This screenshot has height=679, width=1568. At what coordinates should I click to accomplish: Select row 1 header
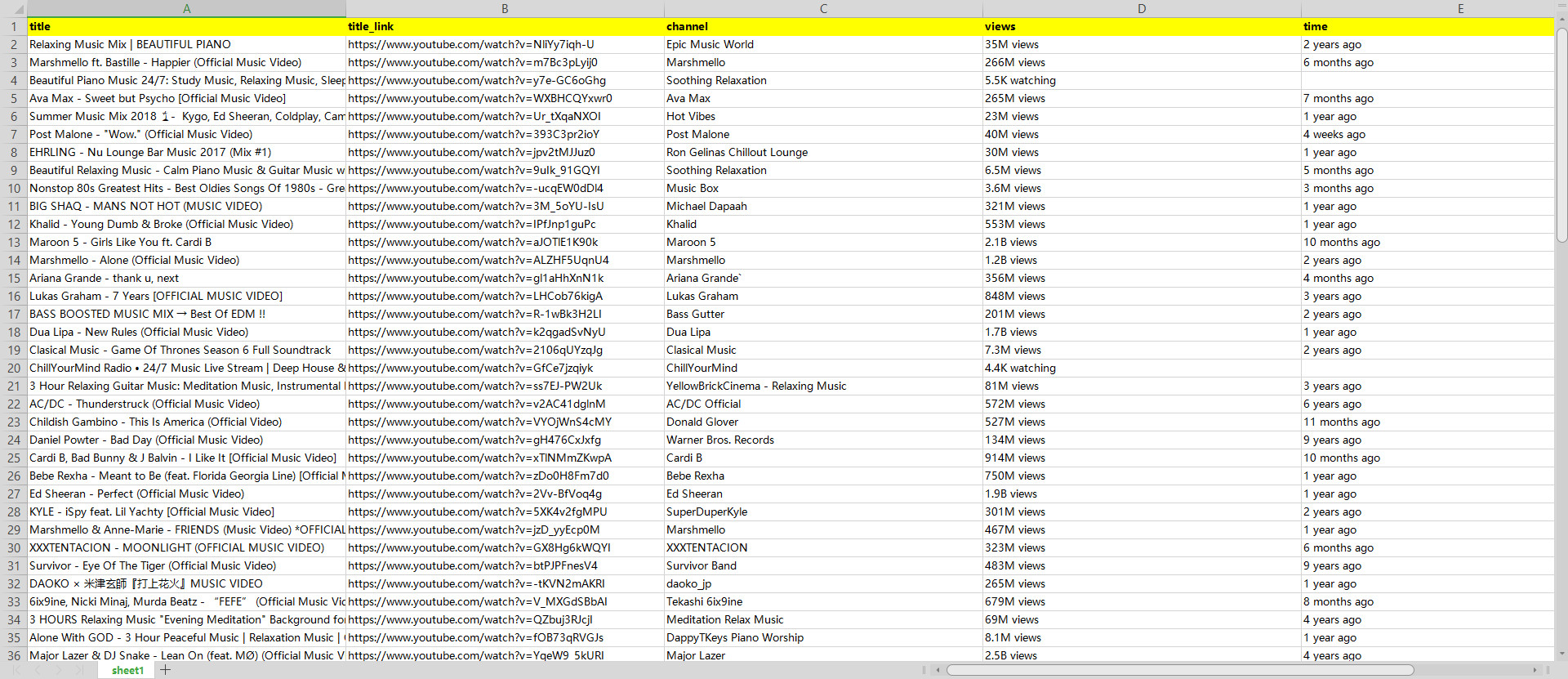[x=13, y=26]
